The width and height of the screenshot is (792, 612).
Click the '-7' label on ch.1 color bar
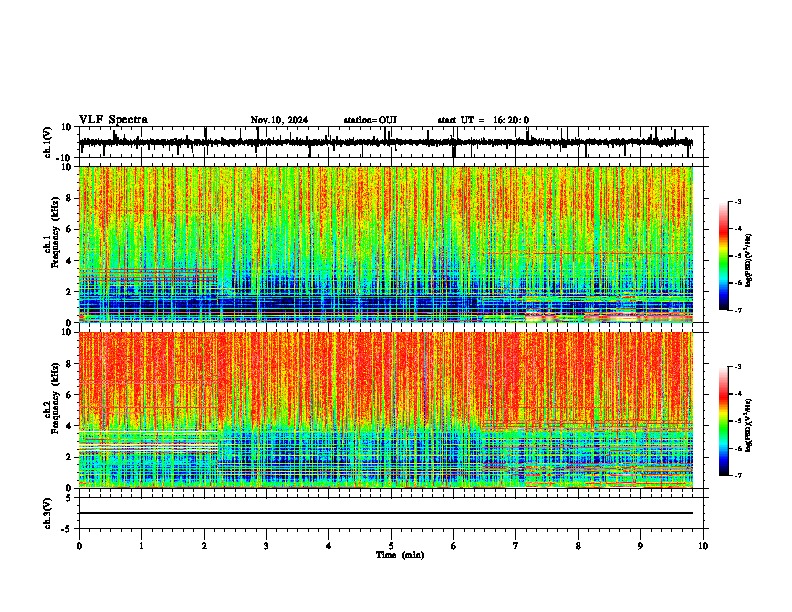pyautogui.click(x=738, y=310)
